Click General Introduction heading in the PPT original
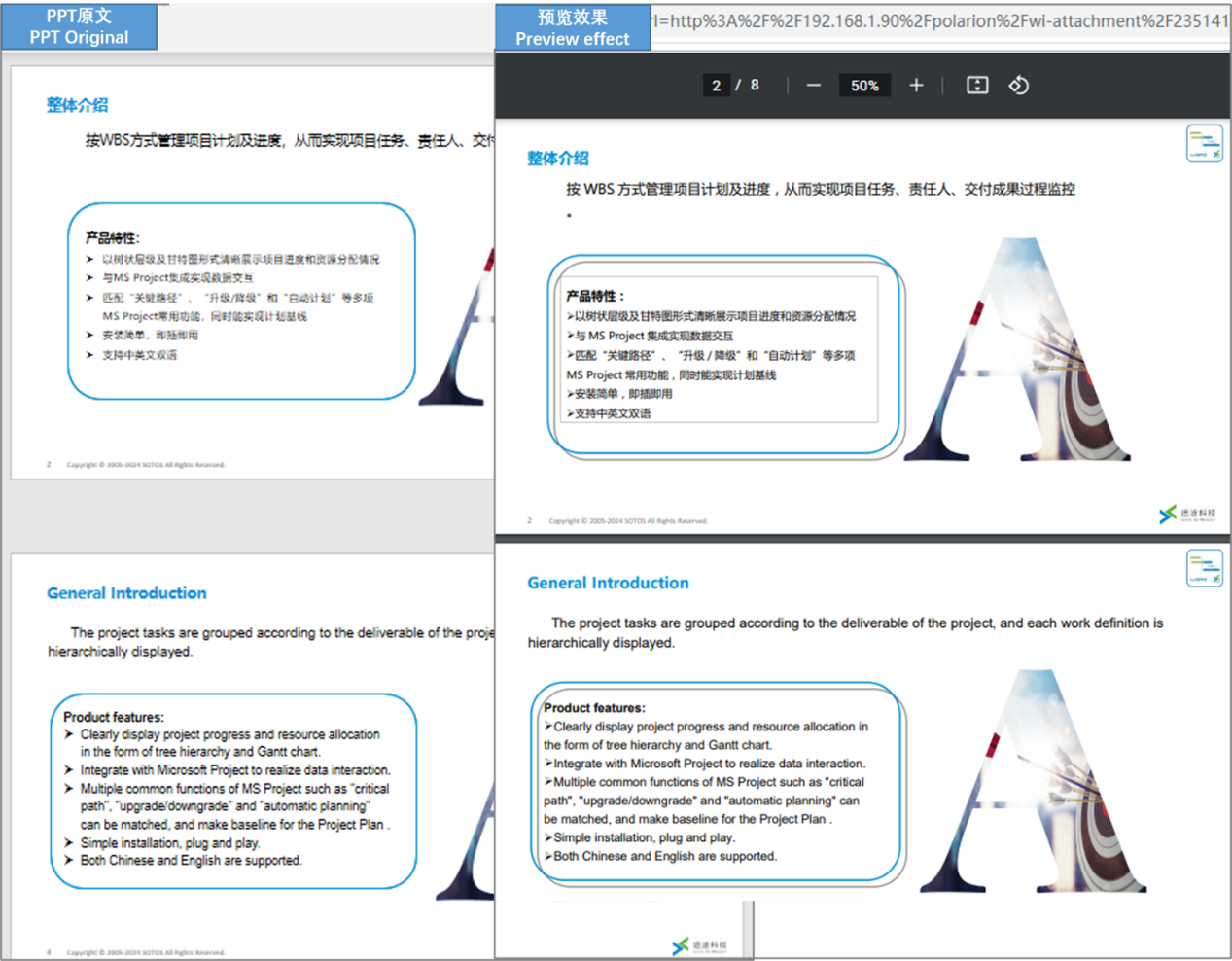1232x961 pixels. tap(126, 593)
